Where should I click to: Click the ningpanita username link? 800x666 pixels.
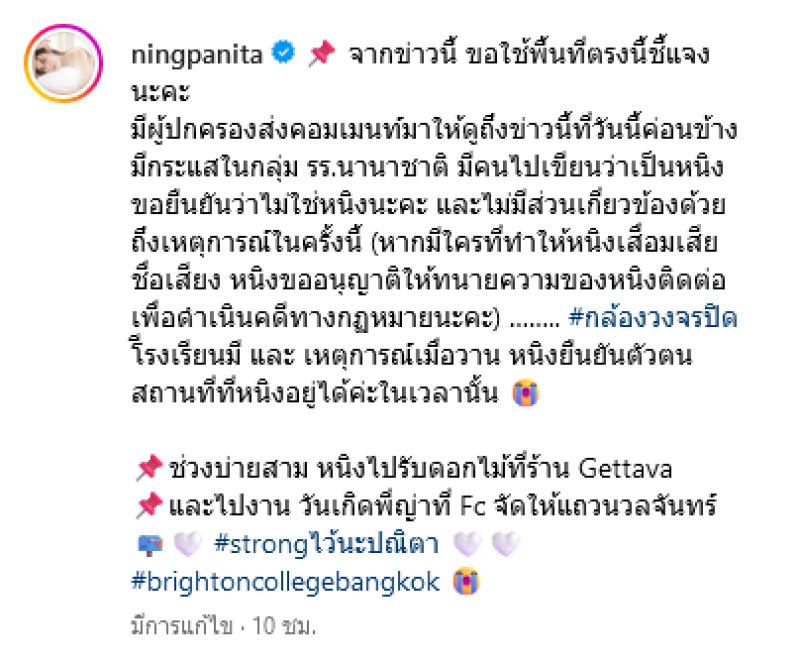pyautogui.click(x=197, y=55)
